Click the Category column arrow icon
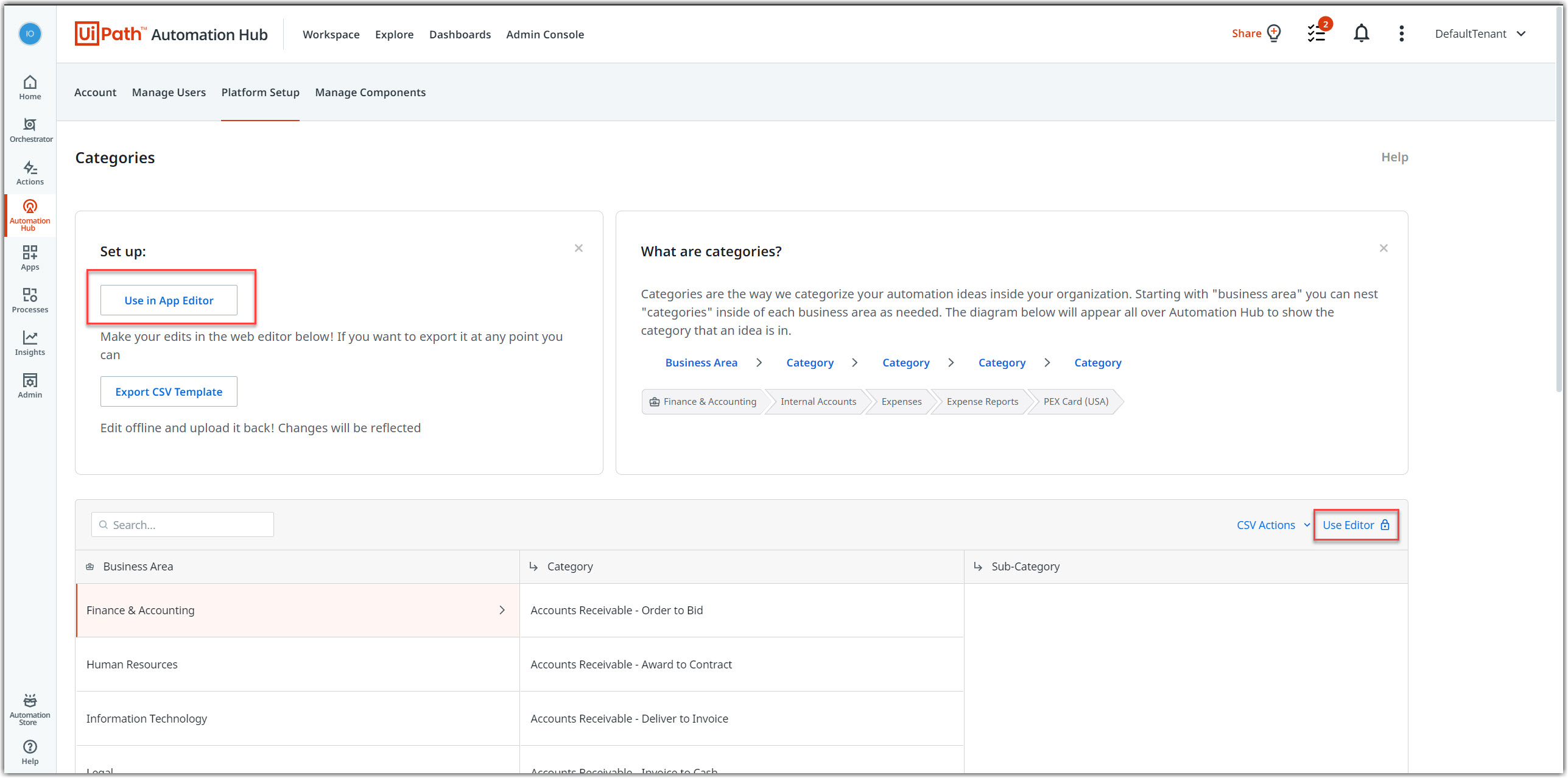 pyautogui.click(x=533, y=567)
